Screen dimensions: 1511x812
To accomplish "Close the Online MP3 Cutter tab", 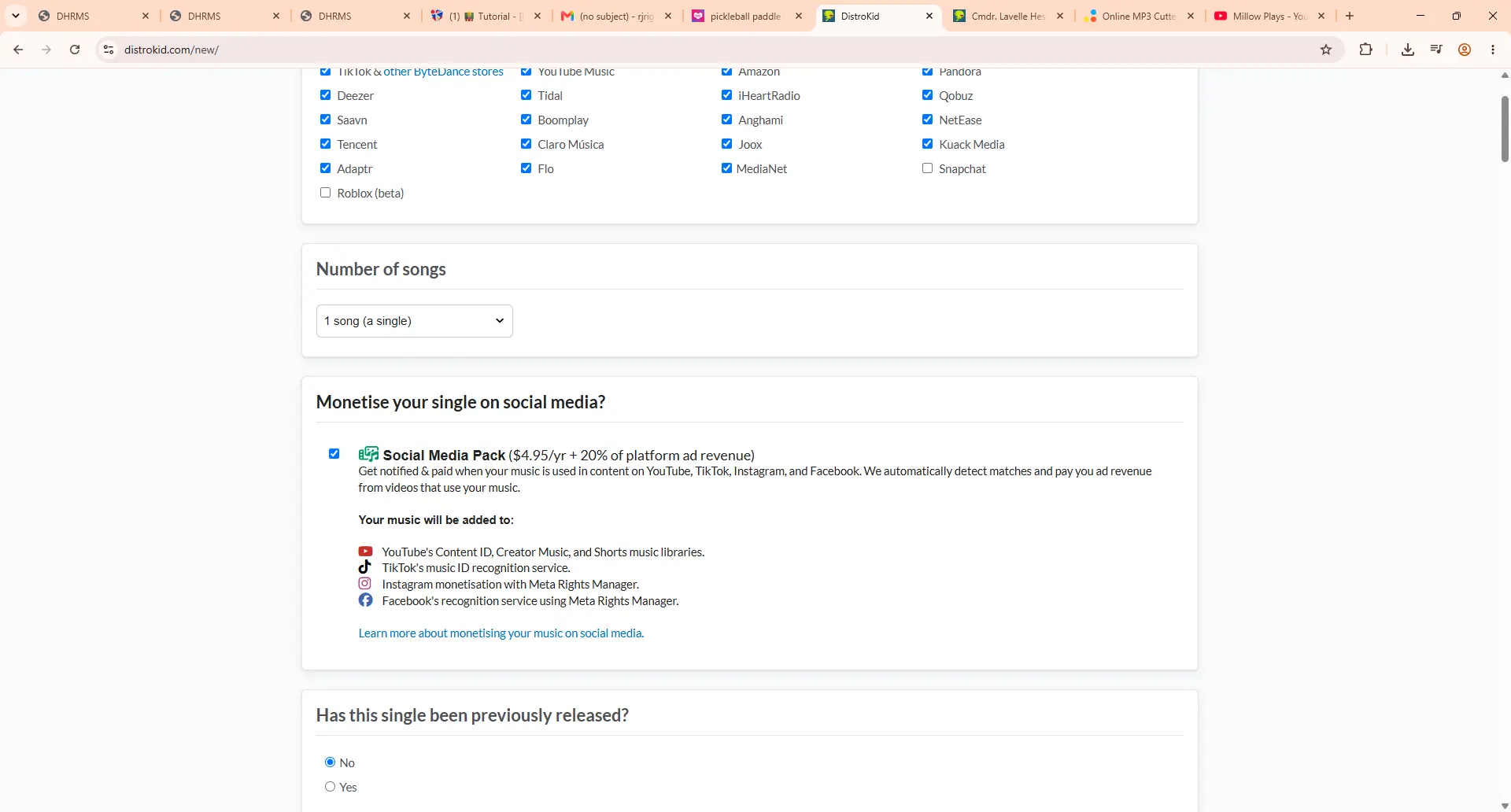I will coord(1191,16).
